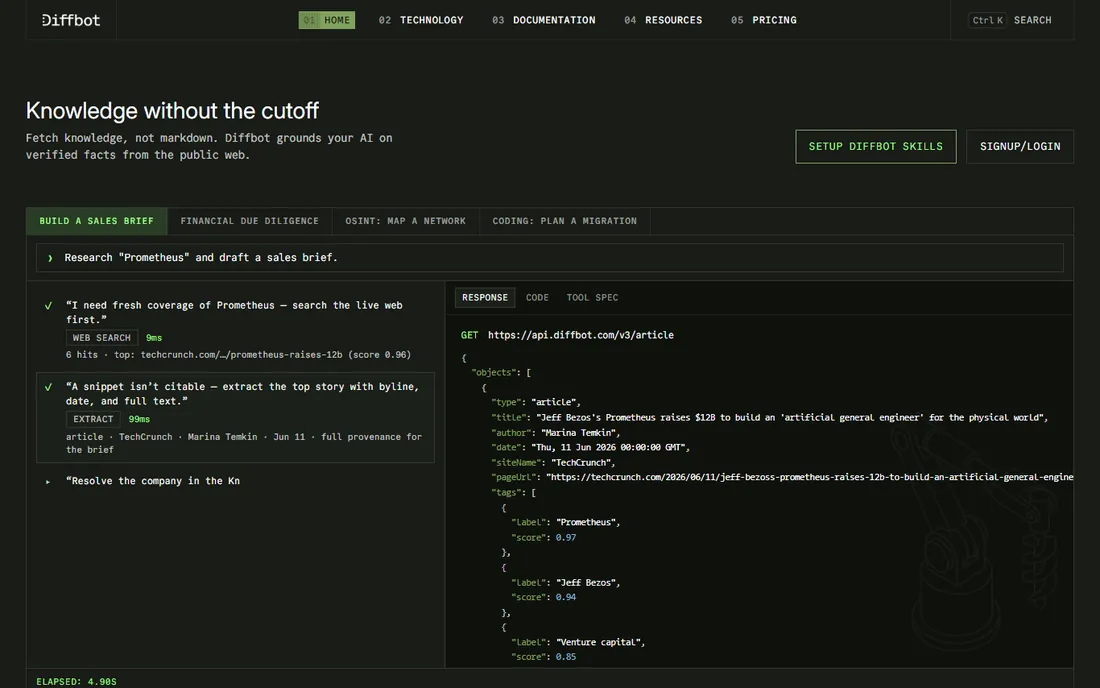1100x688 pixels.
Task: Click the techcrunch.com pageUrl value
Action: coord(810,477)
